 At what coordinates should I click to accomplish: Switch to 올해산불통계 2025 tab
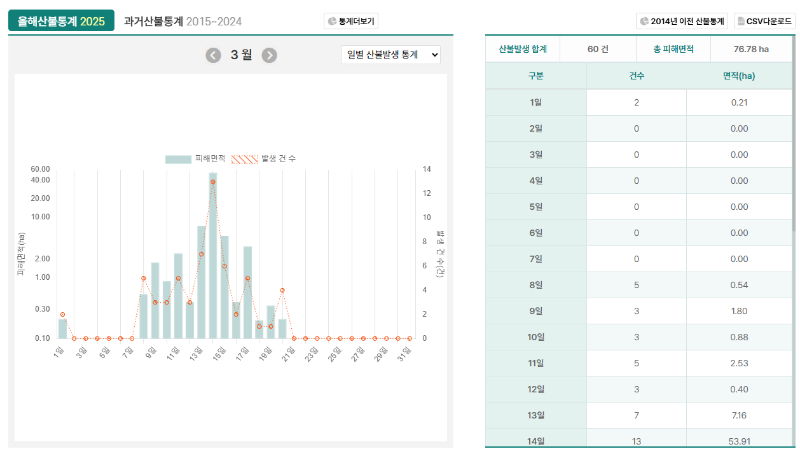click(x=61, y=21)
